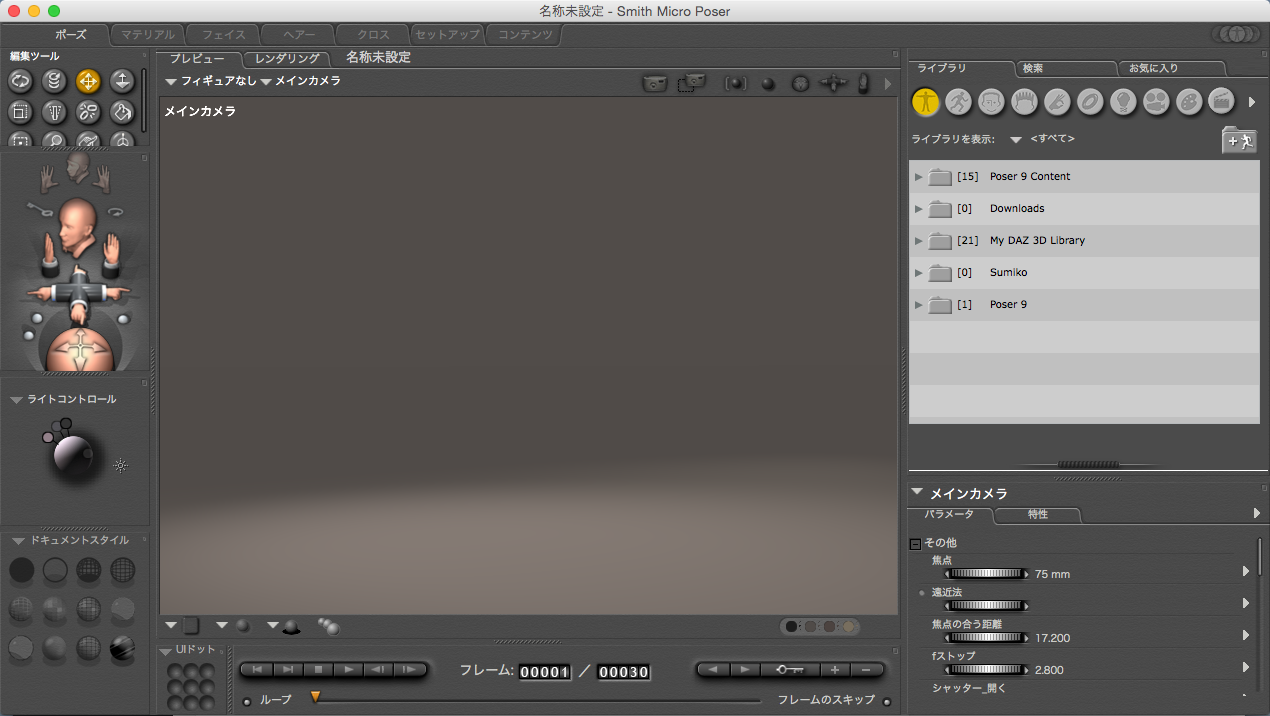Expand the My DAZ 3D Library folder
The height and width of the screenshot is (716, 1270).
[919, 241]
